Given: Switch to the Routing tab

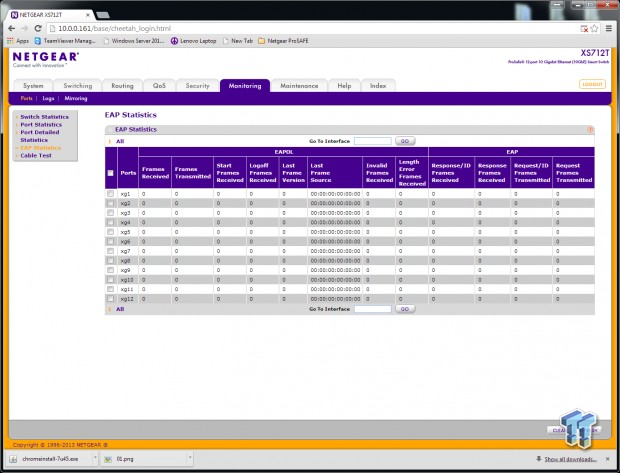Looking at the screenshot, I should point(122,85).
